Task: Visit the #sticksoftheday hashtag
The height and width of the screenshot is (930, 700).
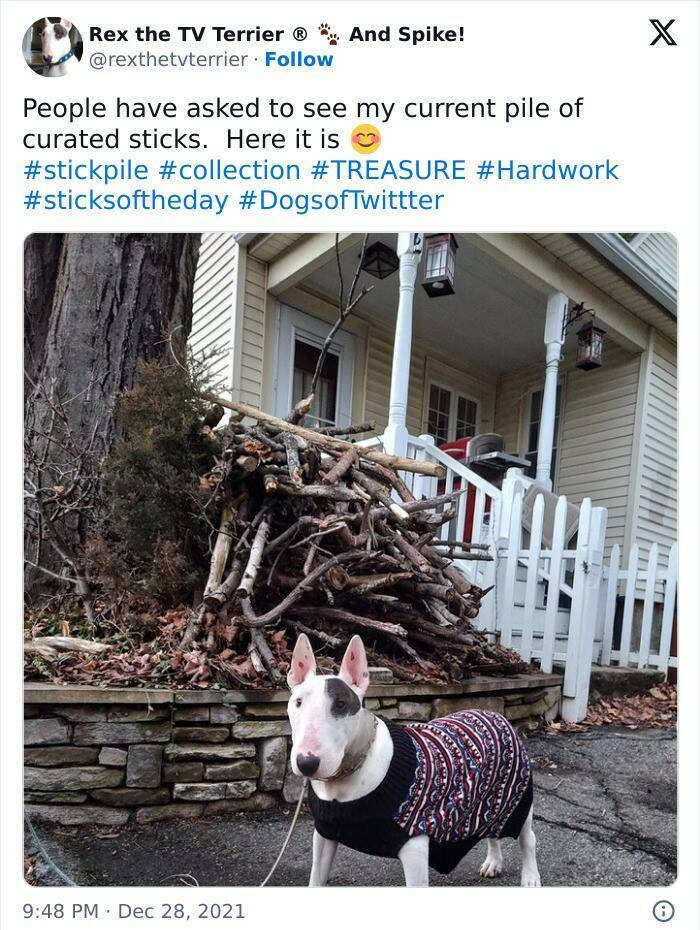Action: tap(125, 201)
